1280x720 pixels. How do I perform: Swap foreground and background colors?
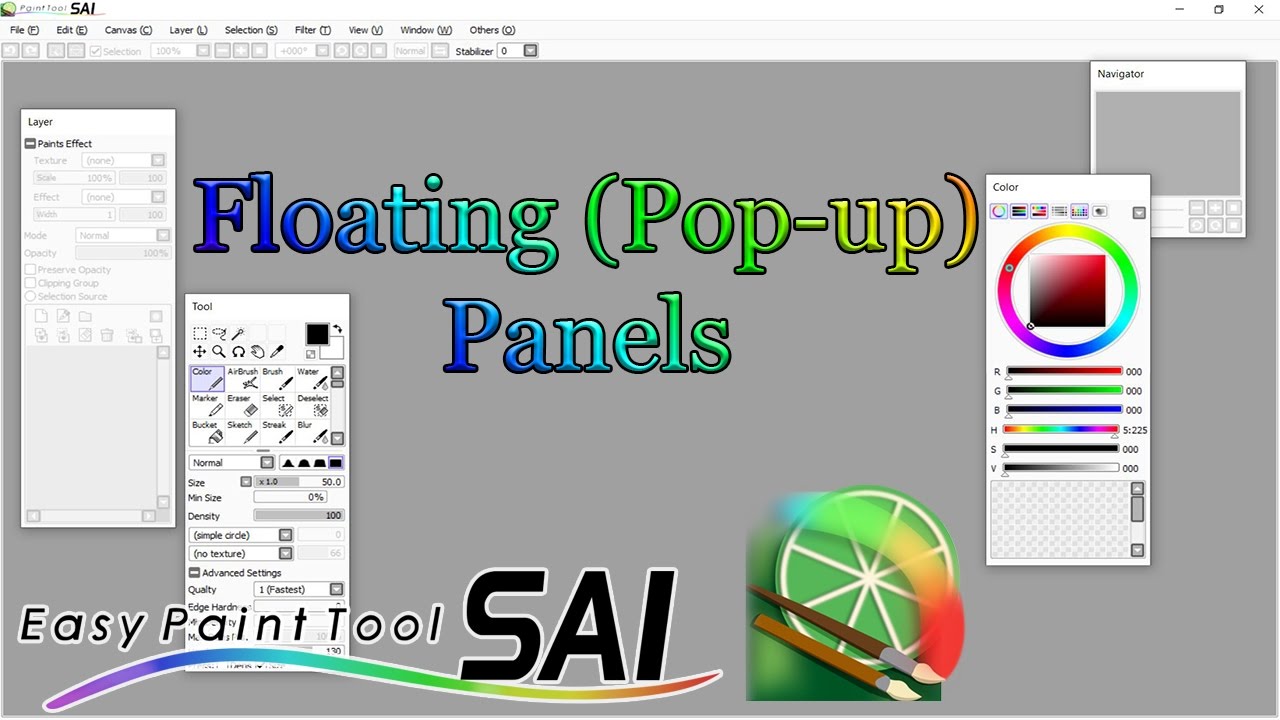pos(338,328)
